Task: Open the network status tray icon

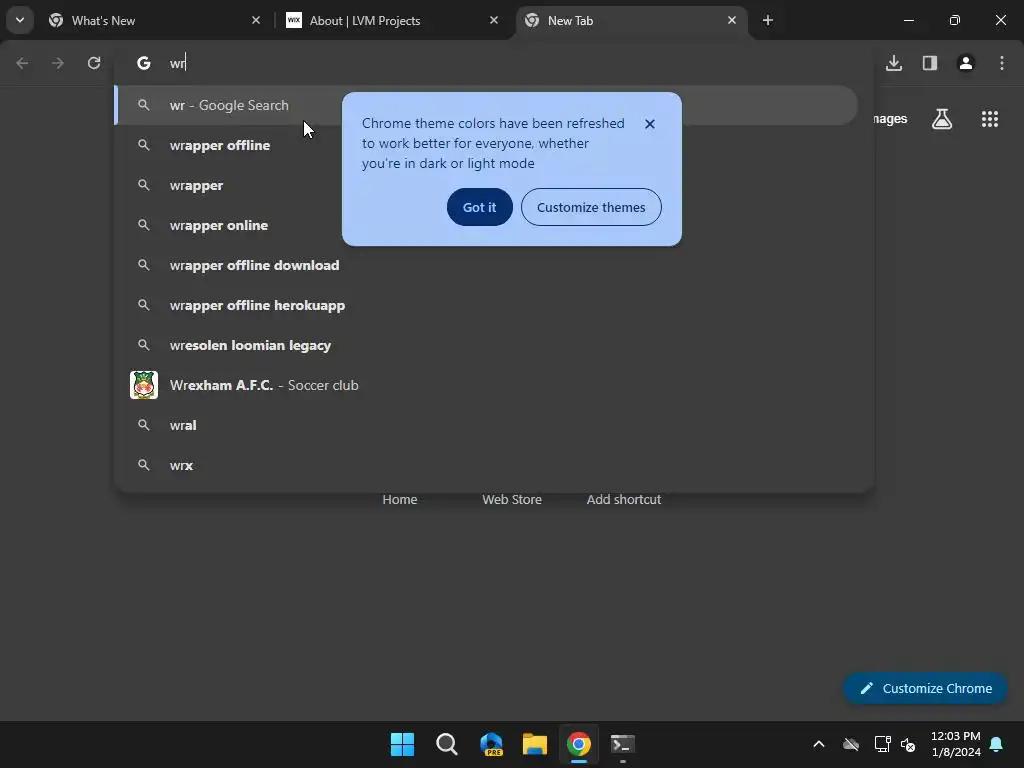Action: pos(882,744)
